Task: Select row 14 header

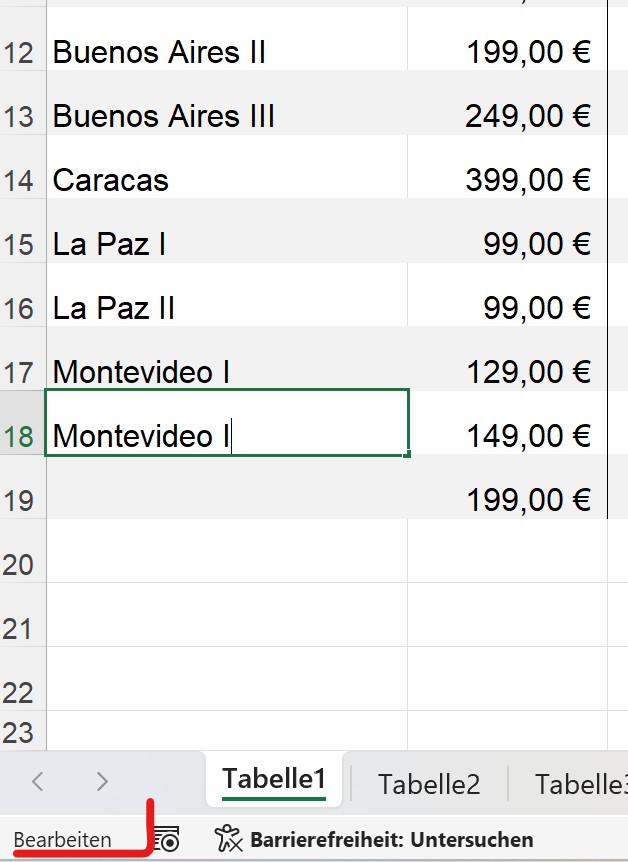Action: (x=20, y=181)
